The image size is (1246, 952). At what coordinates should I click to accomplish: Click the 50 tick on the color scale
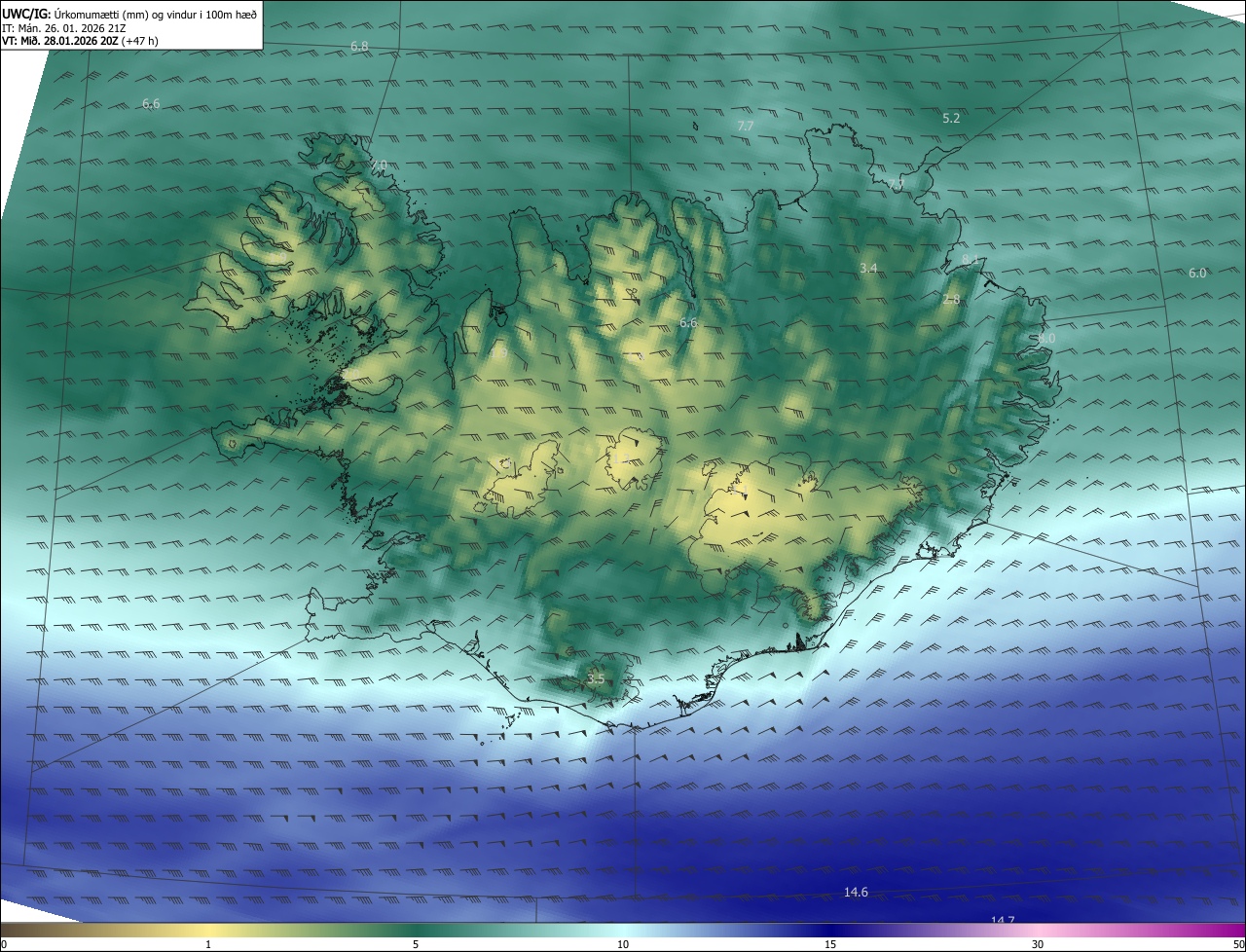1237,944
